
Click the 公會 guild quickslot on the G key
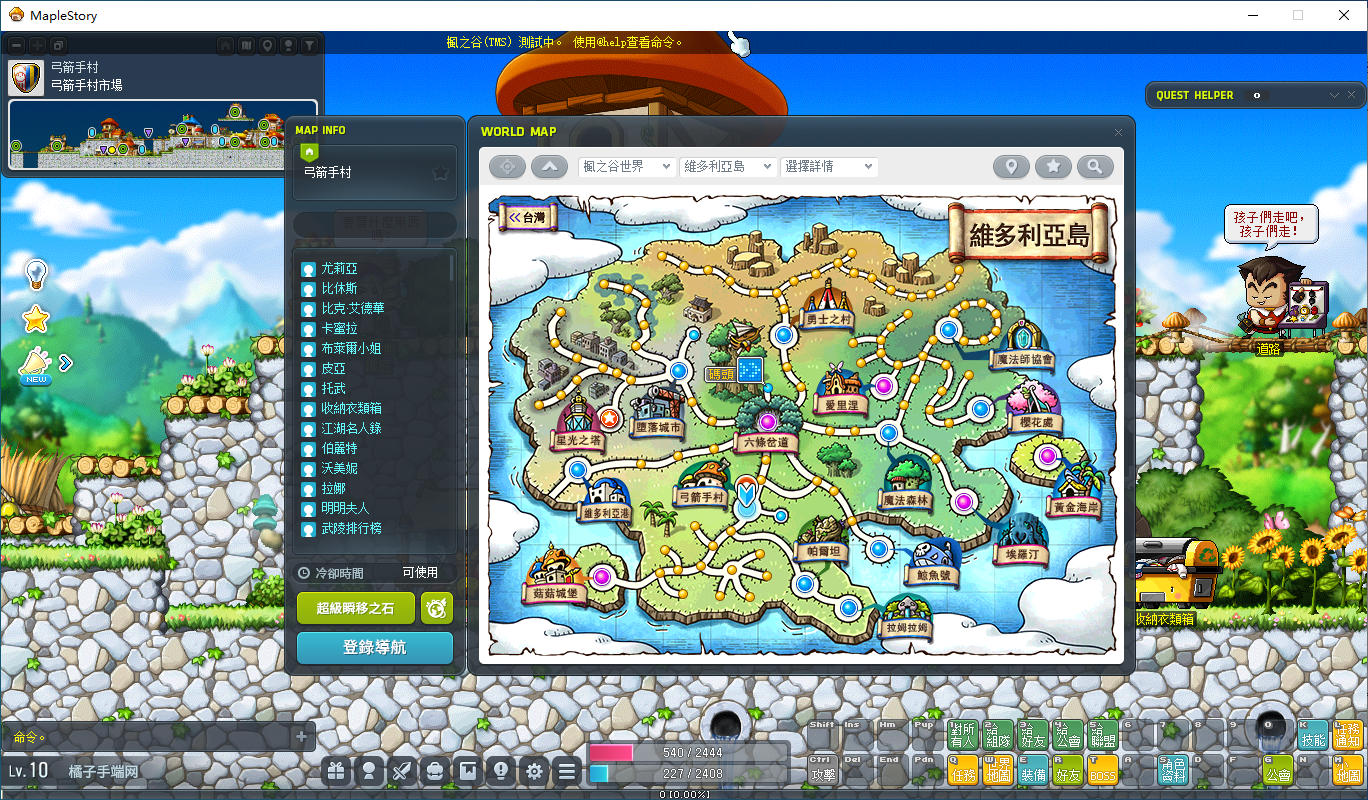point(1277,769)
